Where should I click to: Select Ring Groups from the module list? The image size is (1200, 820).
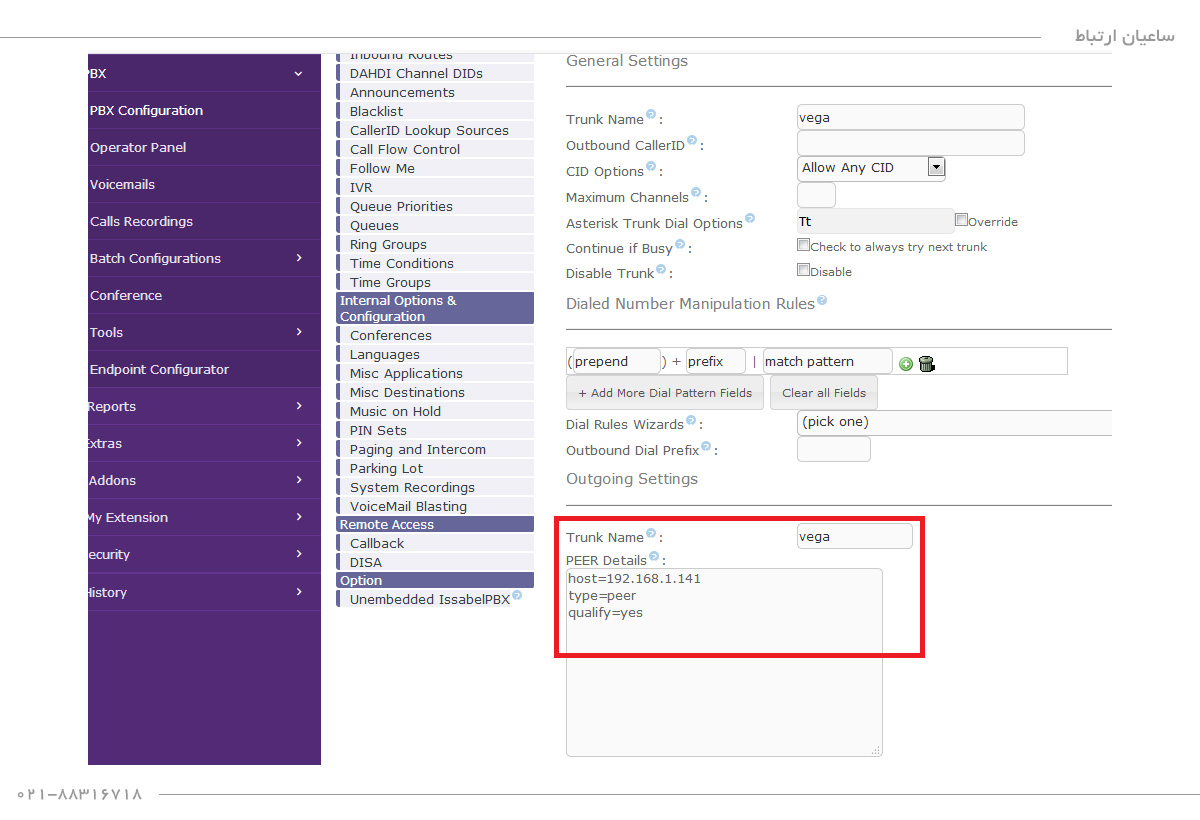388,244
